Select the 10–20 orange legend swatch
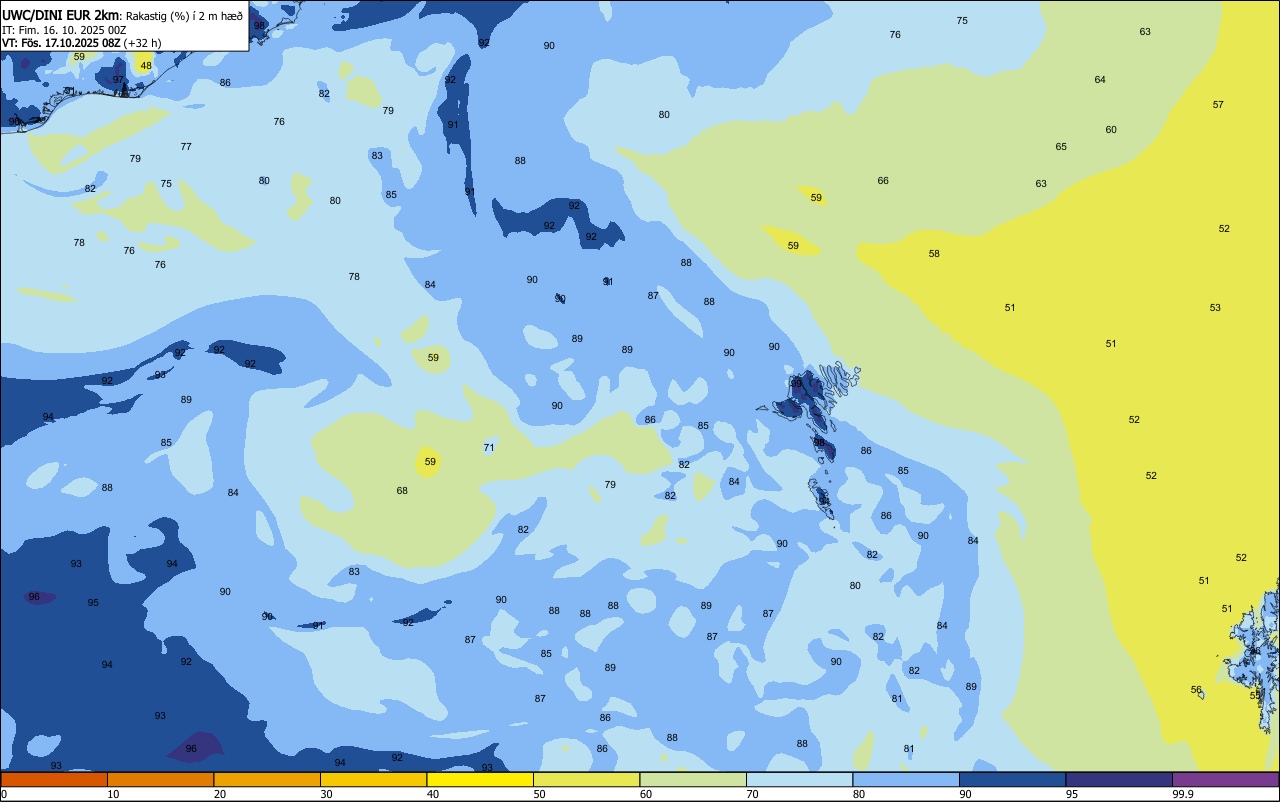 click(x=160, y=779)
